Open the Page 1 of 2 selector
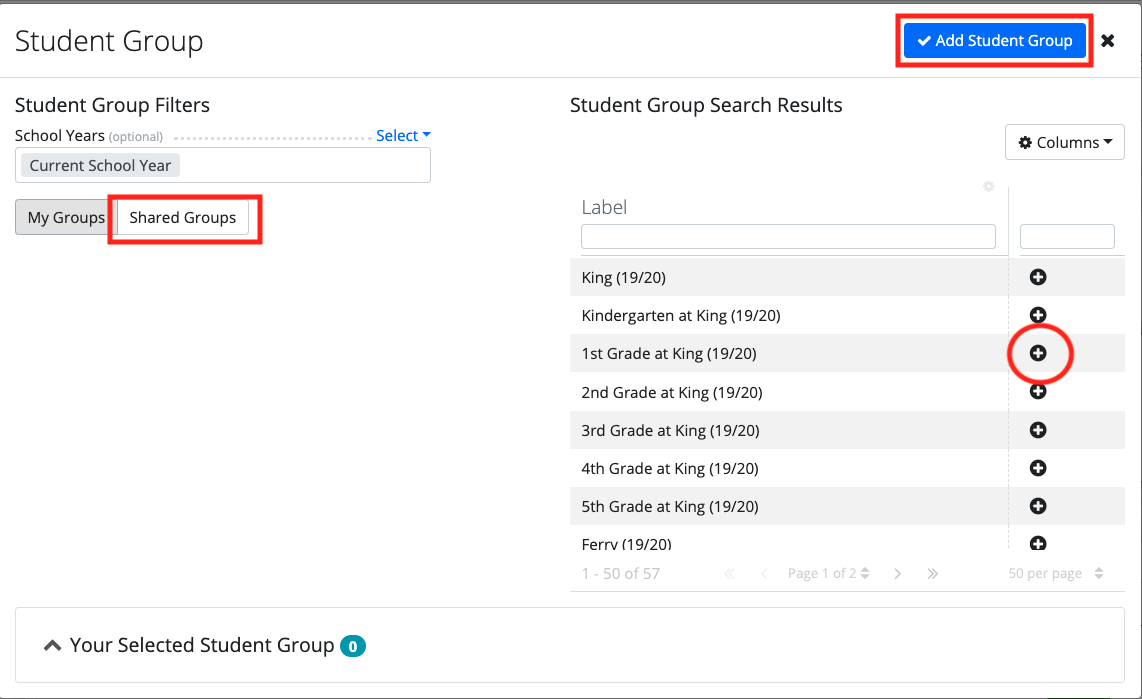The width and height of the screenshot is (1142, 699). pos(829,574)
